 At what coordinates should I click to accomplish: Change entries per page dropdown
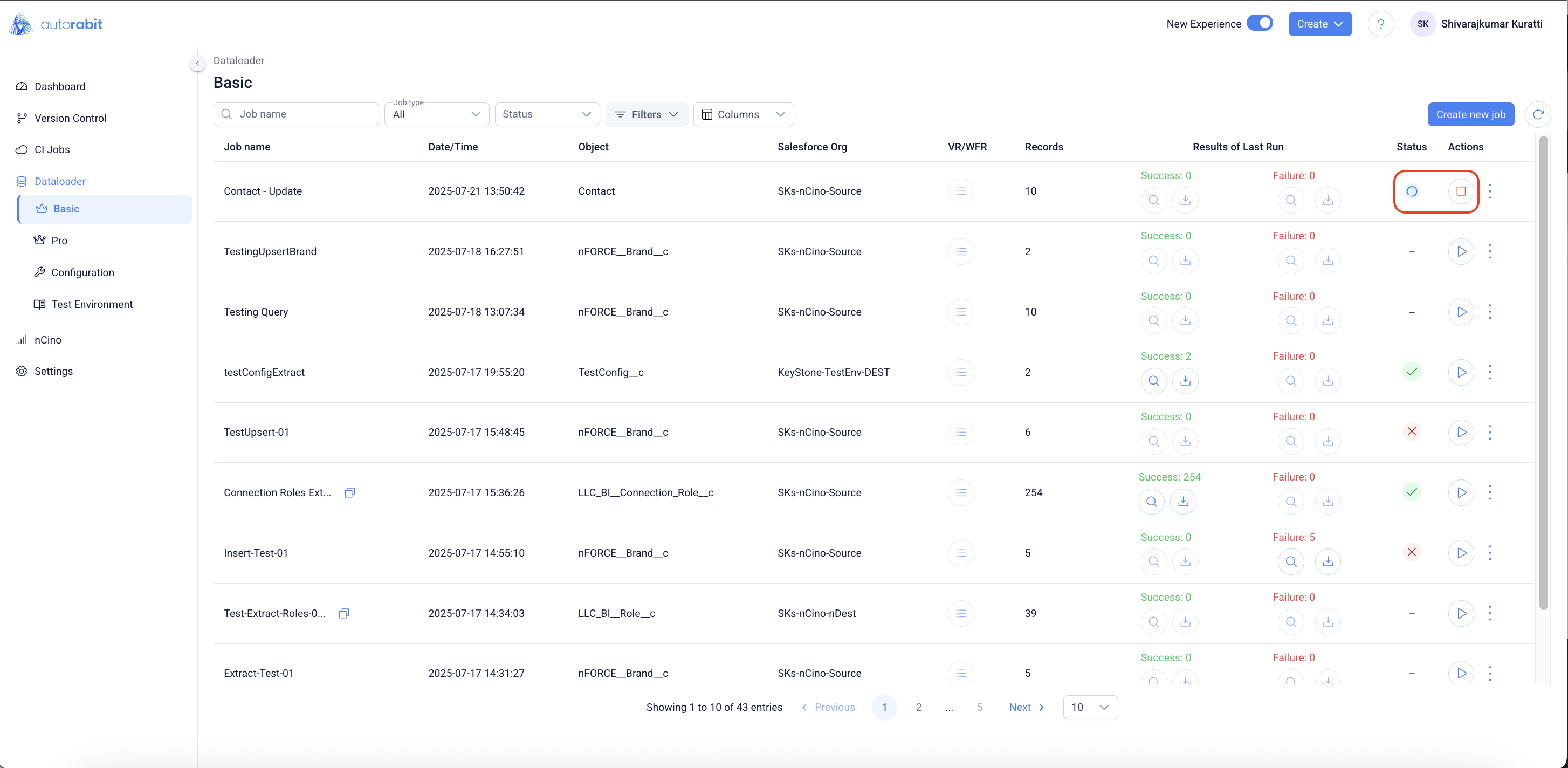coord(1090,707)
